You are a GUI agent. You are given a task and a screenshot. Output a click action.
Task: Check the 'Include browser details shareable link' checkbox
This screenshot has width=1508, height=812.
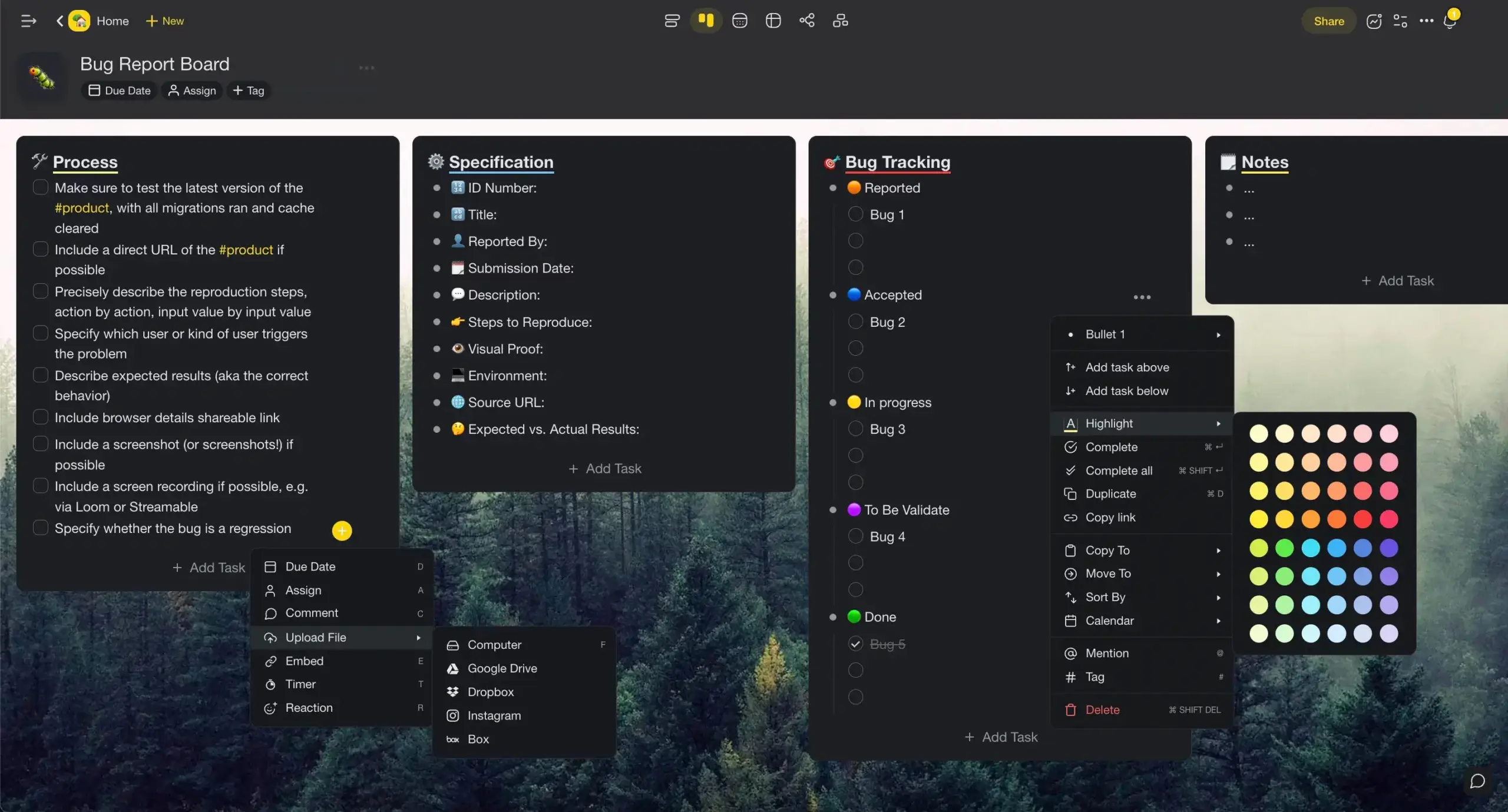pos(41,417)
